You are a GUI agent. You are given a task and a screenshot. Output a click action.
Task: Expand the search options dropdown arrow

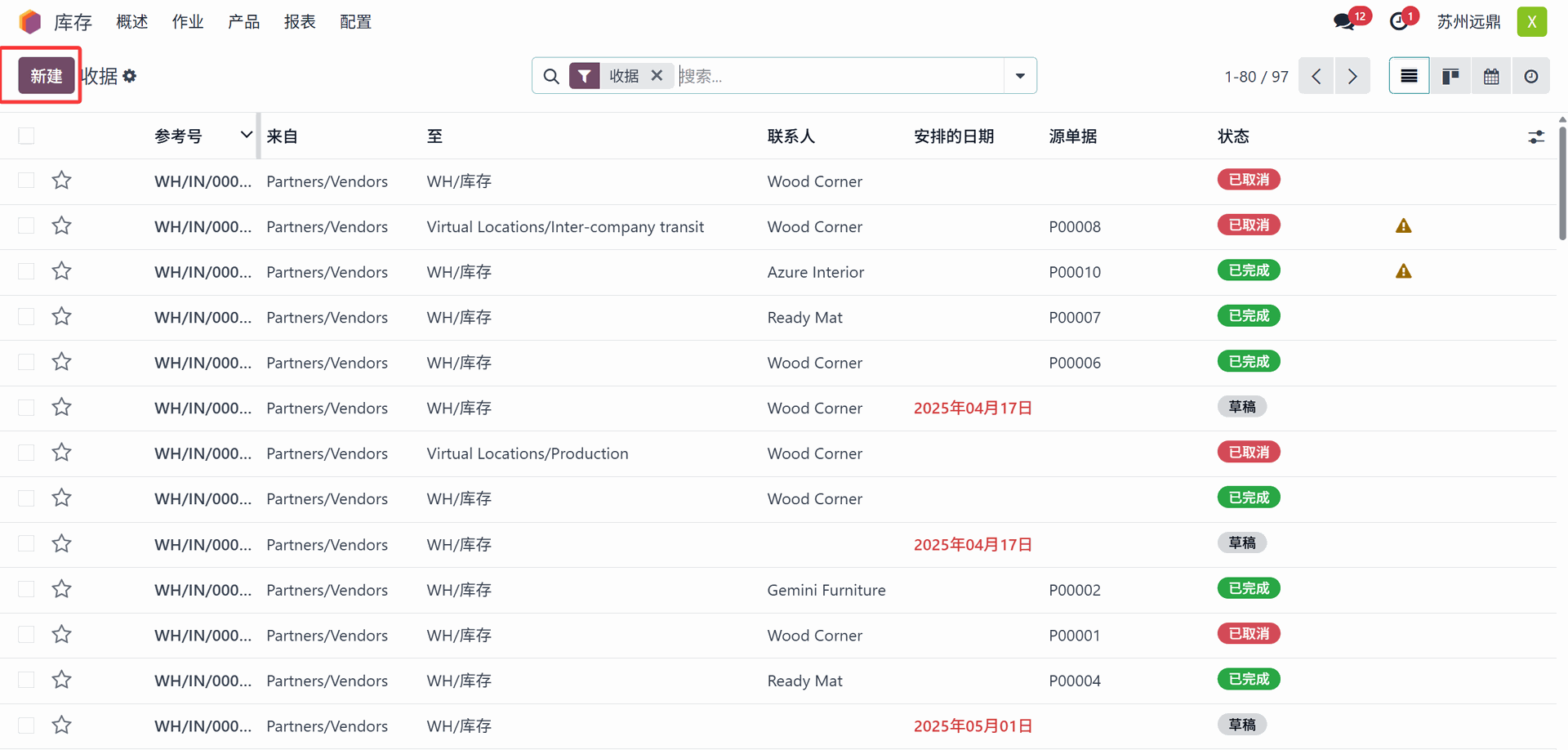tap(1020, 76)
